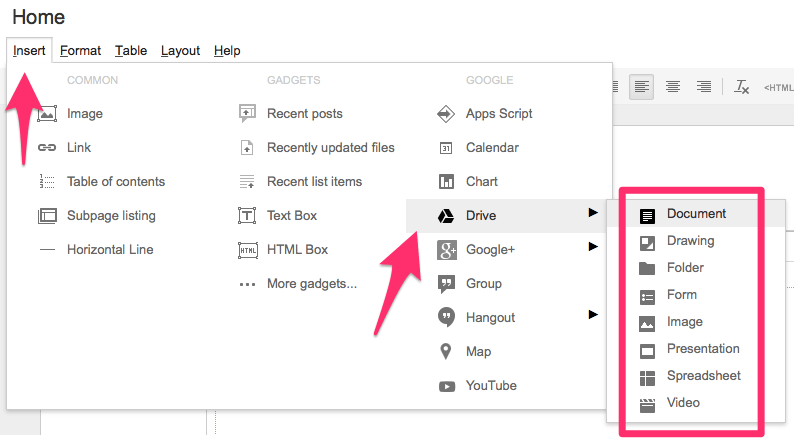Click the Apps Script icon

click(447, 114)
